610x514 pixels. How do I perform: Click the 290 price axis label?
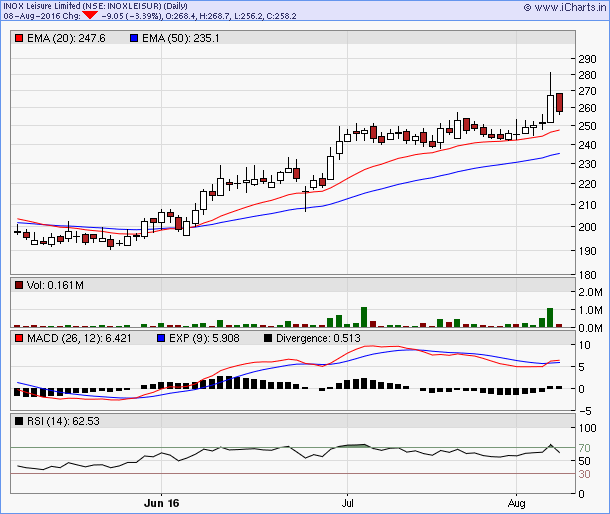[587, 59]
